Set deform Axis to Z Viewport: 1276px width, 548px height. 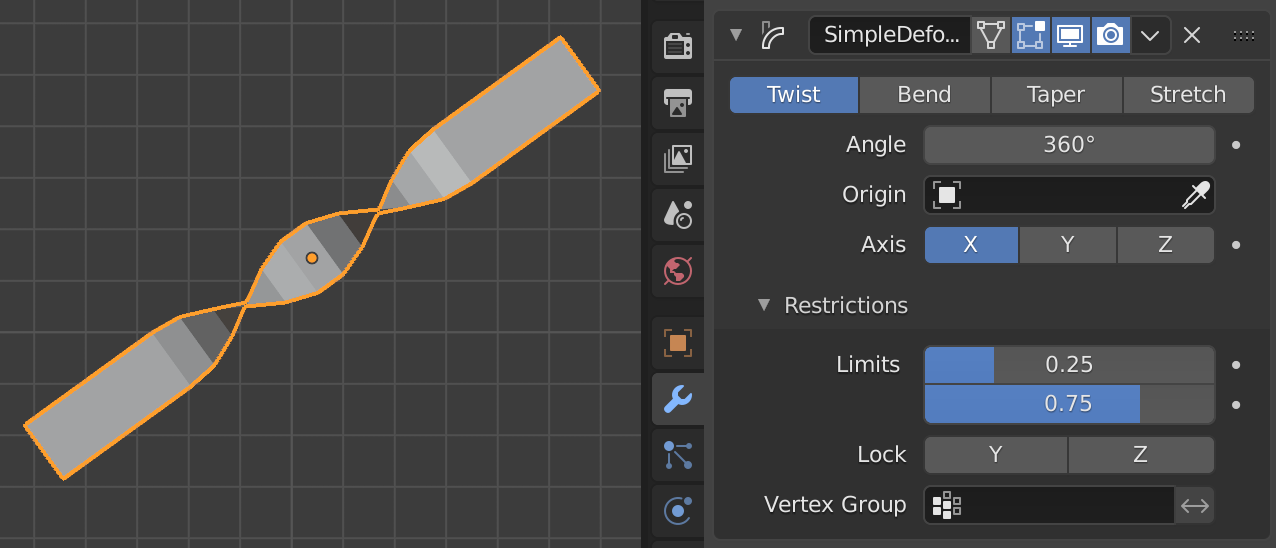click(x=1165, y=245)
